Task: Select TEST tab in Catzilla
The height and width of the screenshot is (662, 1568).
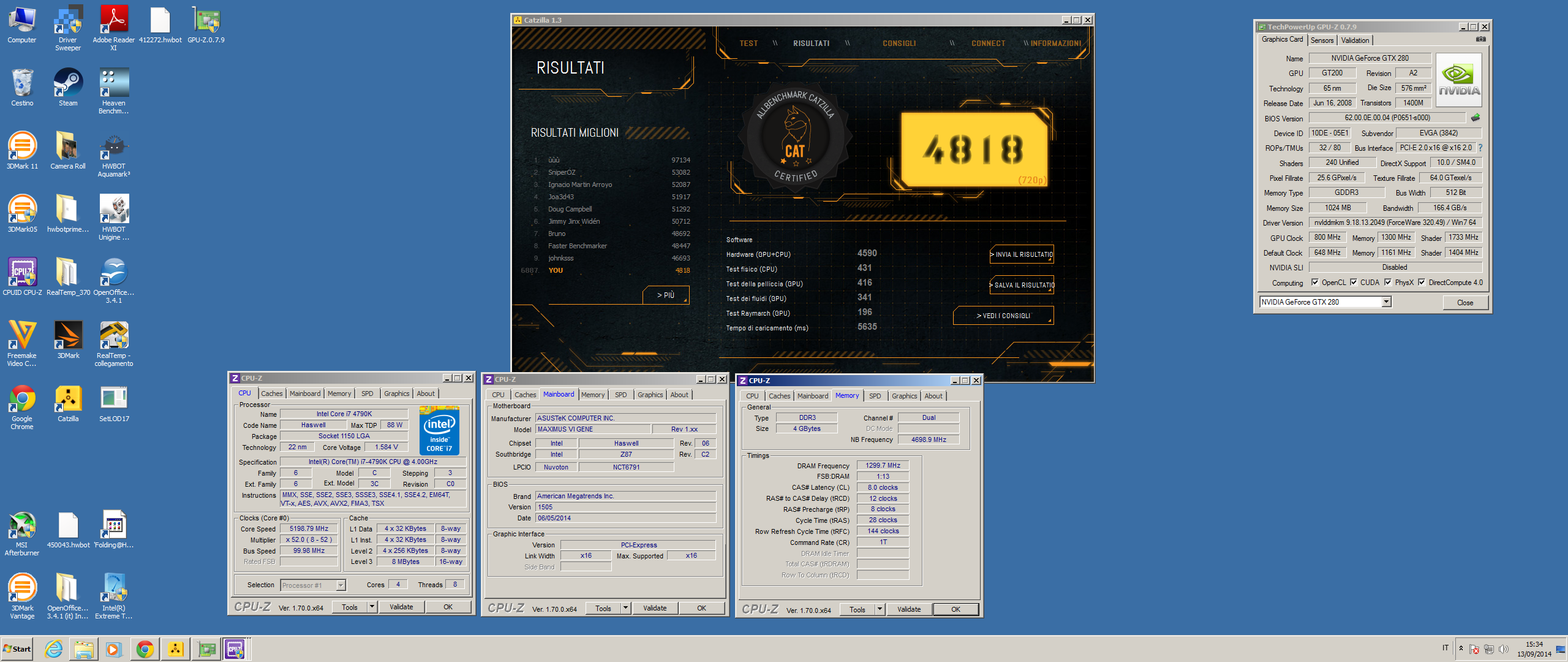Action: [x=748, y=44]
